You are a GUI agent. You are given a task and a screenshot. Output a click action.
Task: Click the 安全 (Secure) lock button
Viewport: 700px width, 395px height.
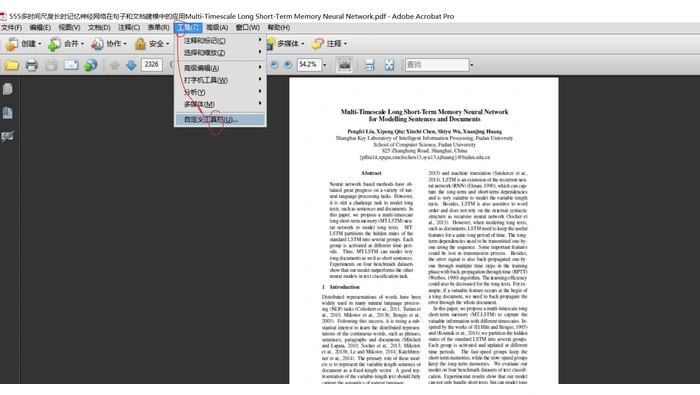(152, 44)
